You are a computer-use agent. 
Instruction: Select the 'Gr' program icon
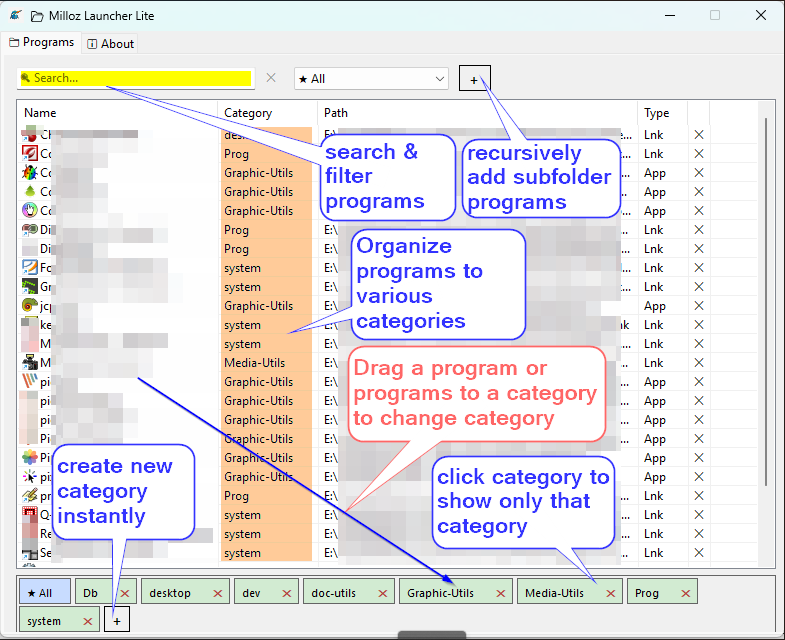[x=30, y=286]
